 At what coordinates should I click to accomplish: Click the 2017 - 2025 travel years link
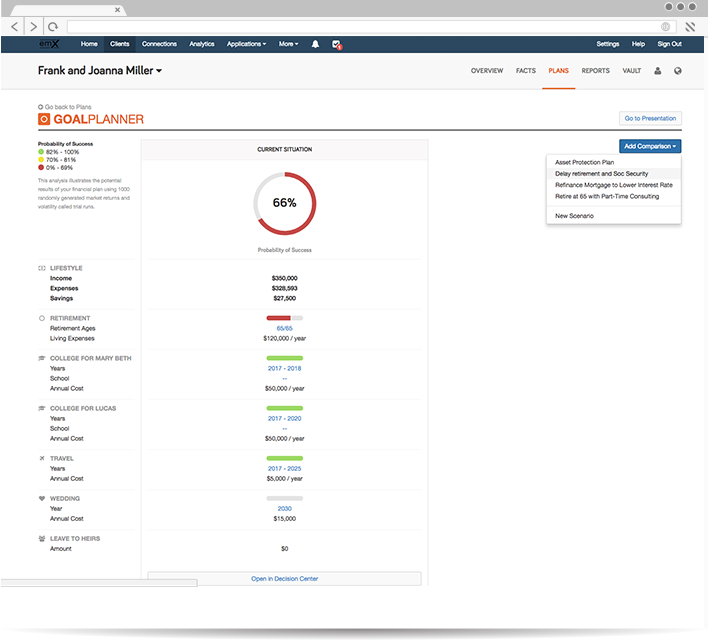(x=284, y=469)
